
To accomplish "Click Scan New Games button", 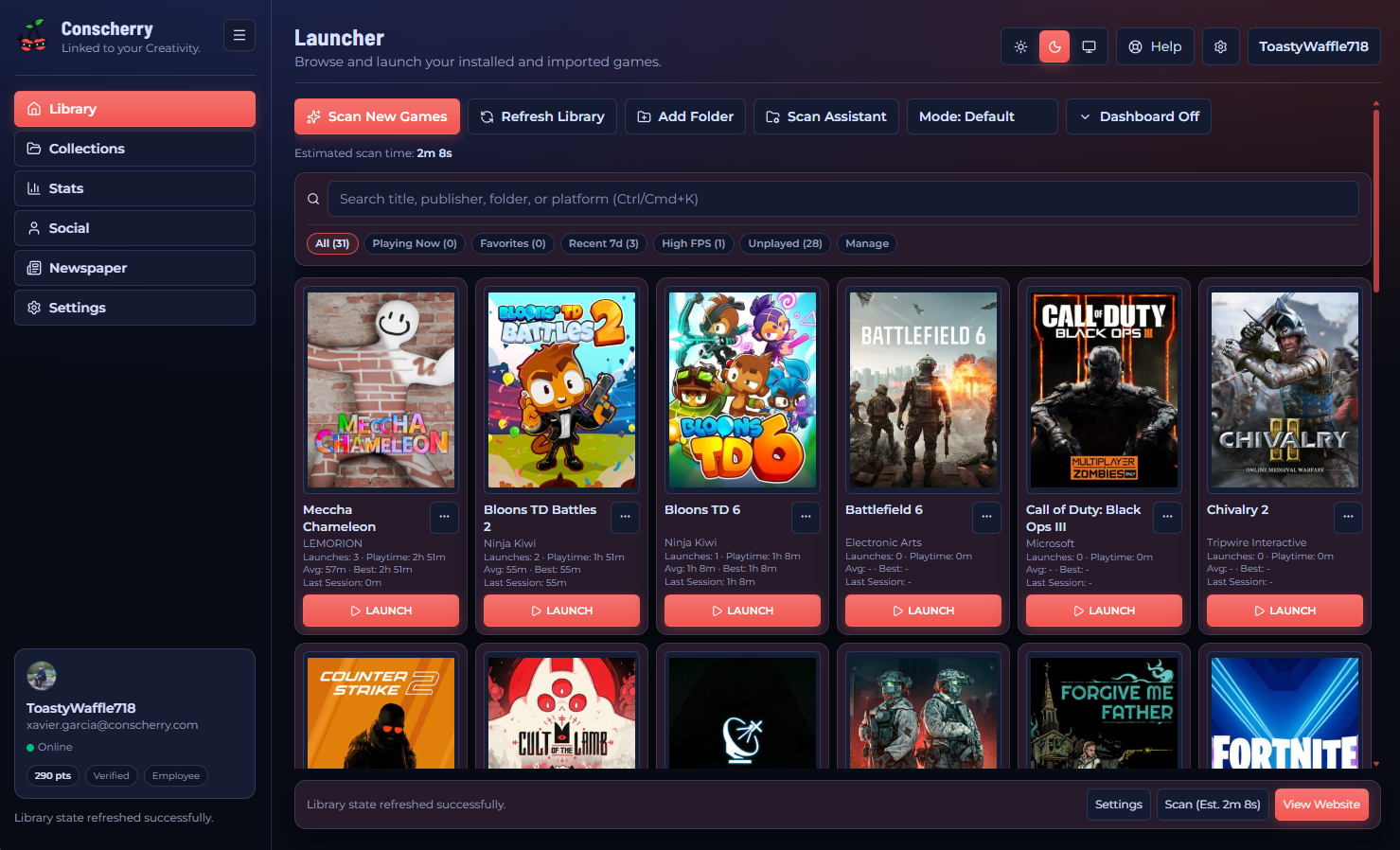I will pos(377,116).
